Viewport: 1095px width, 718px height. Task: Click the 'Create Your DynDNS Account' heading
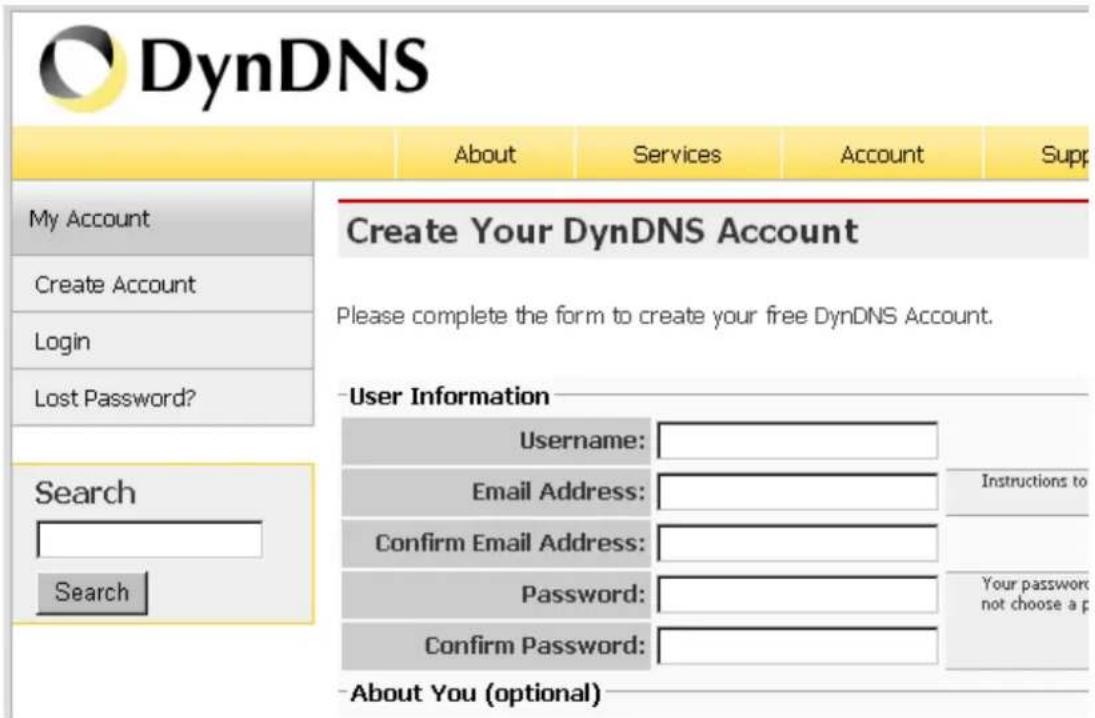[x=602, y=231]
